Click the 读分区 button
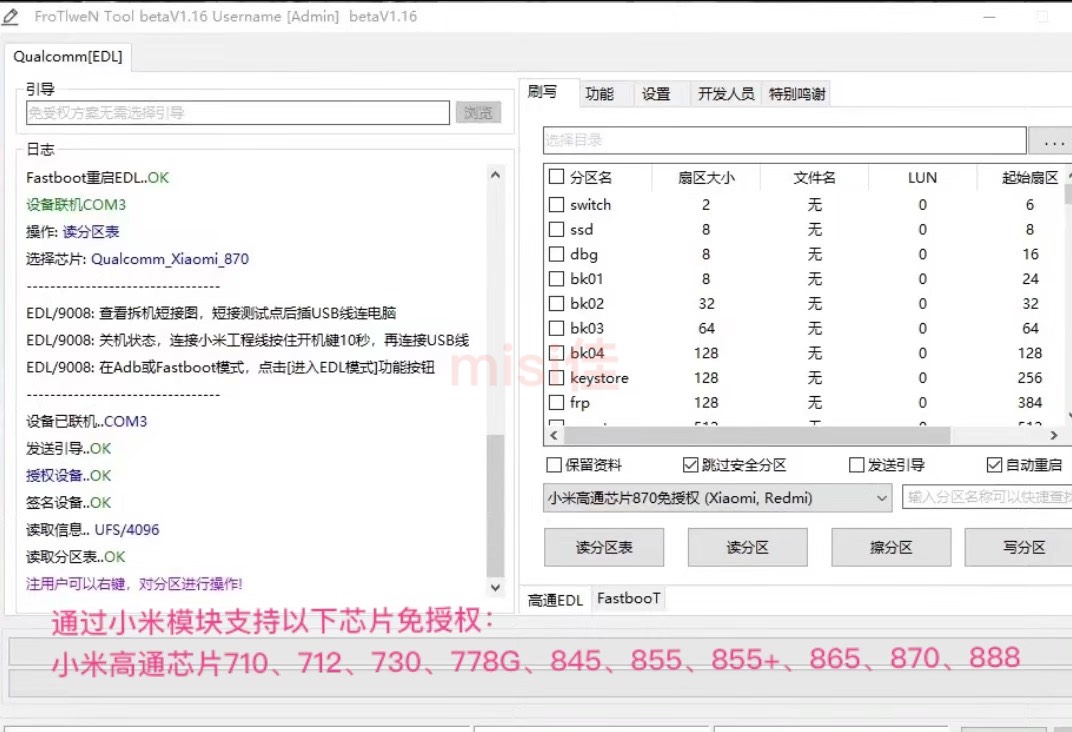This screenshot has height=732, width=1072. click(x=747, y=547)
